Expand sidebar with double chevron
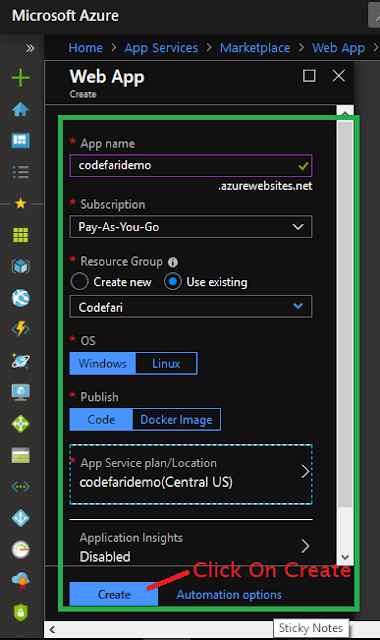Viewport: 380px width, 640px height. click(x=30, y=48)
